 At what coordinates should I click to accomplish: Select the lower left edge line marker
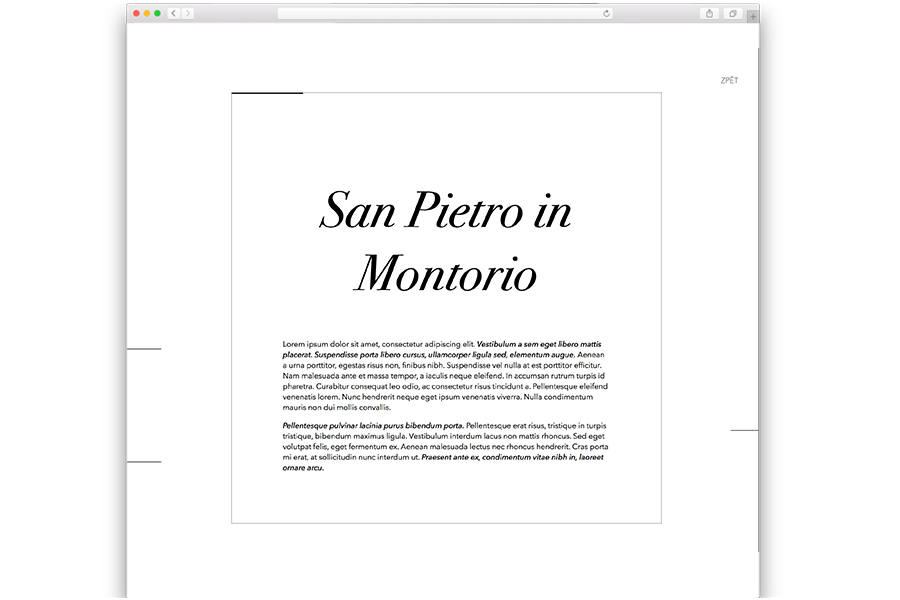144,462
